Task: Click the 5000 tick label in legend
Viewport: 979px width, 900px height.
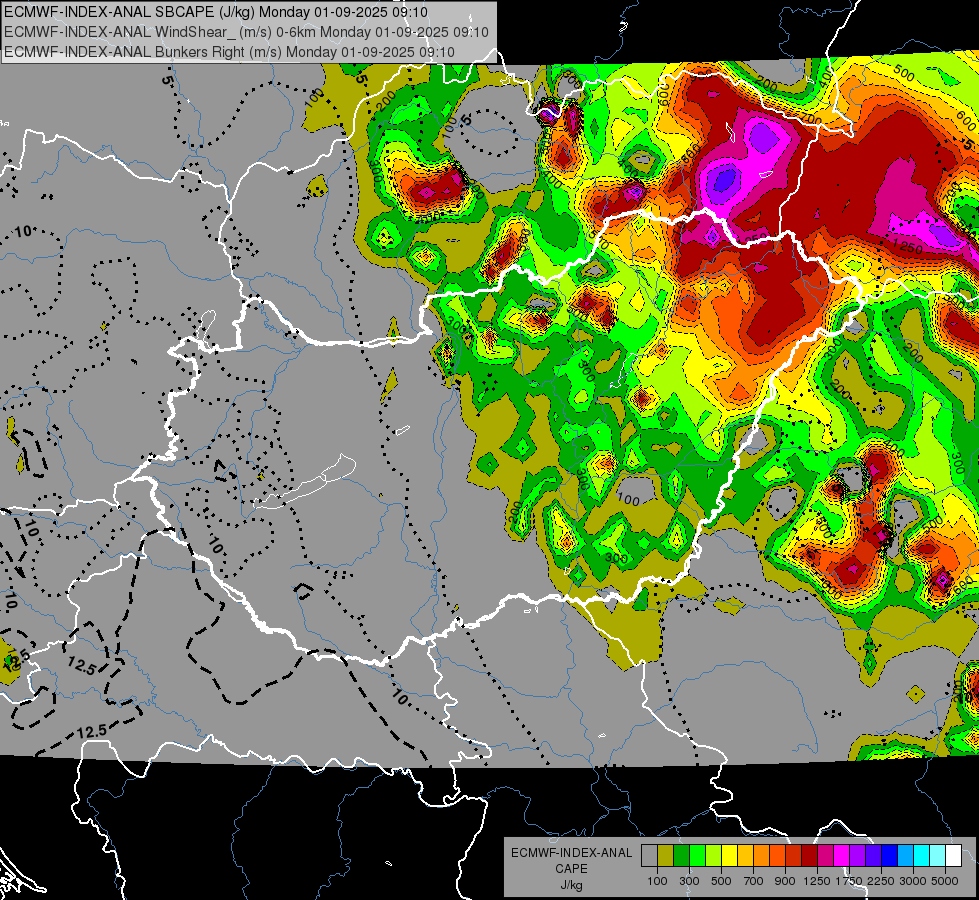Action: 945,881
